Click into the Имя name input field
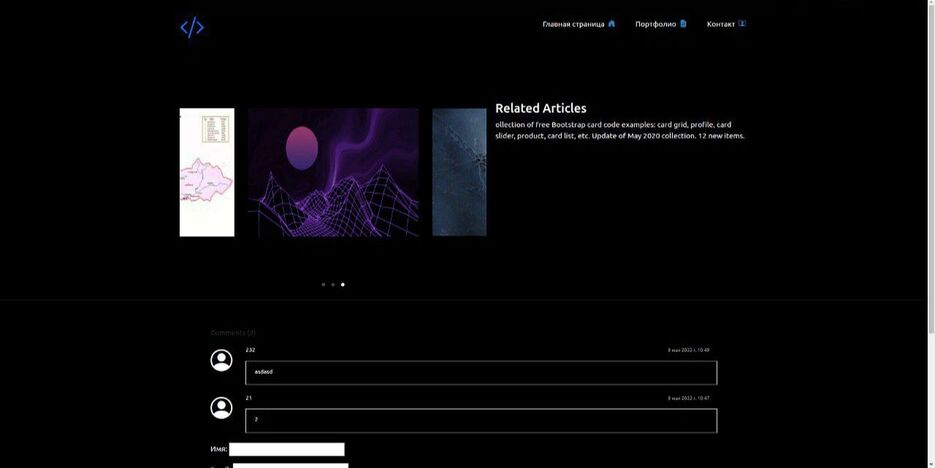Screen dimensions: 935x468 point(286,450)
